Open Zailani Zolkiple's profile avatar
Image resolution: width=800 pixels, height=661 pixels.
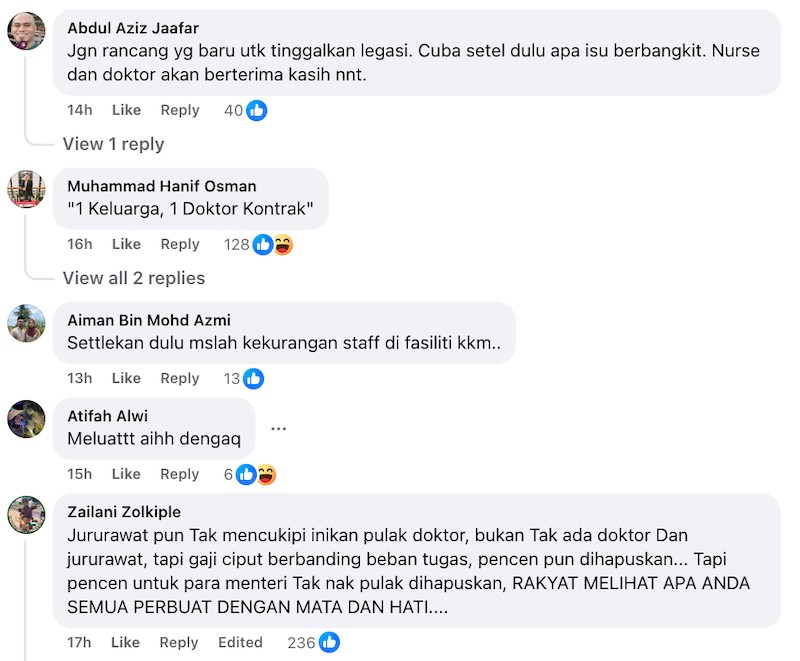26,515
